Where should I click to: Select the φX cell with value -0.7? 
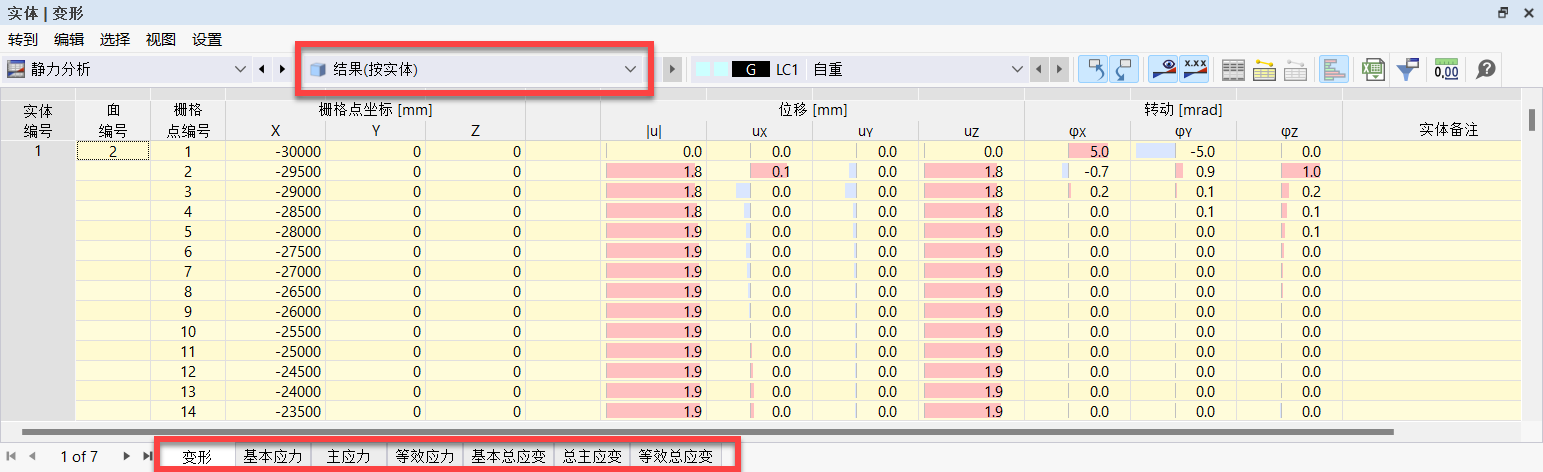pos(1077,171)
